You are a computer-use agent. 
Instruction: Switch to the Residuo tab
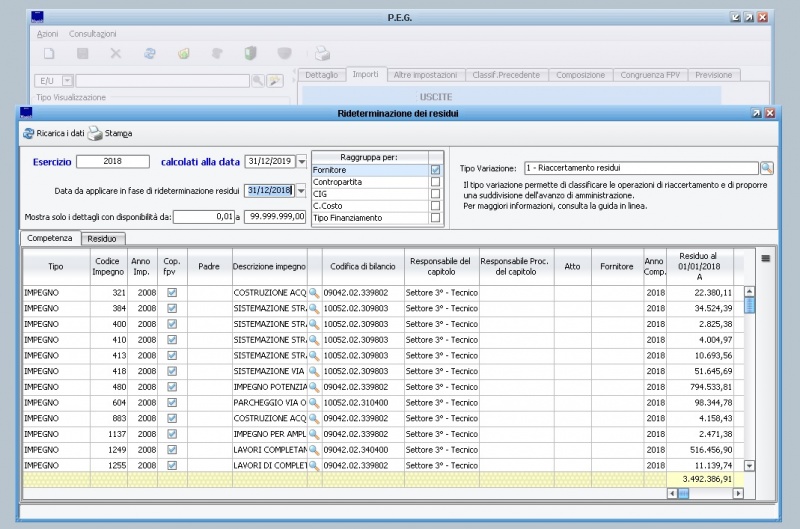click(x=101, y=239)
